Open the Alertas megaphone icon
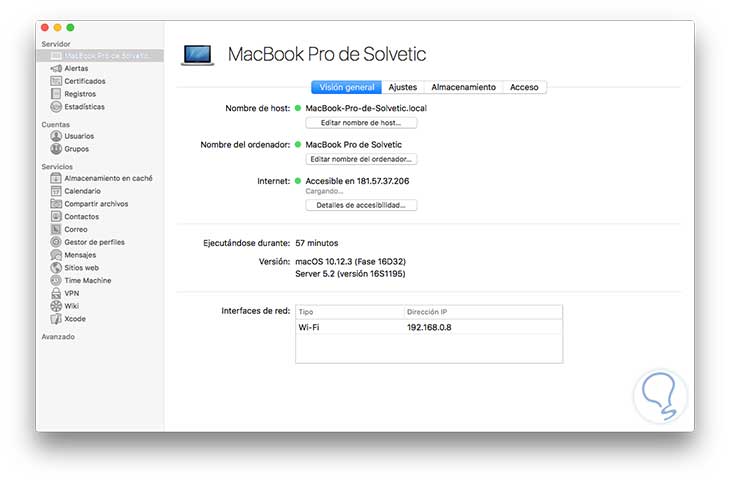Image resolution: width=730 pixels, height=483 pixels. [x=56, y=68]
